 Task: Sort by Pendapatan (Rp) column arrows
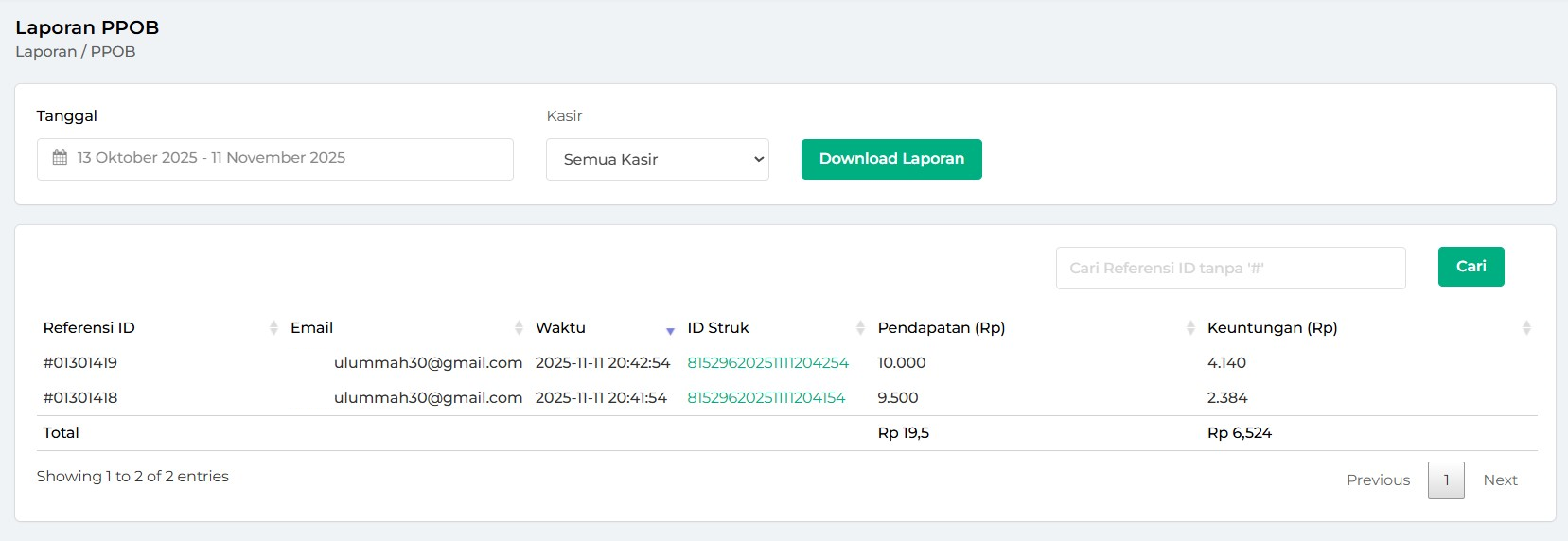[x=1190, y=328]
